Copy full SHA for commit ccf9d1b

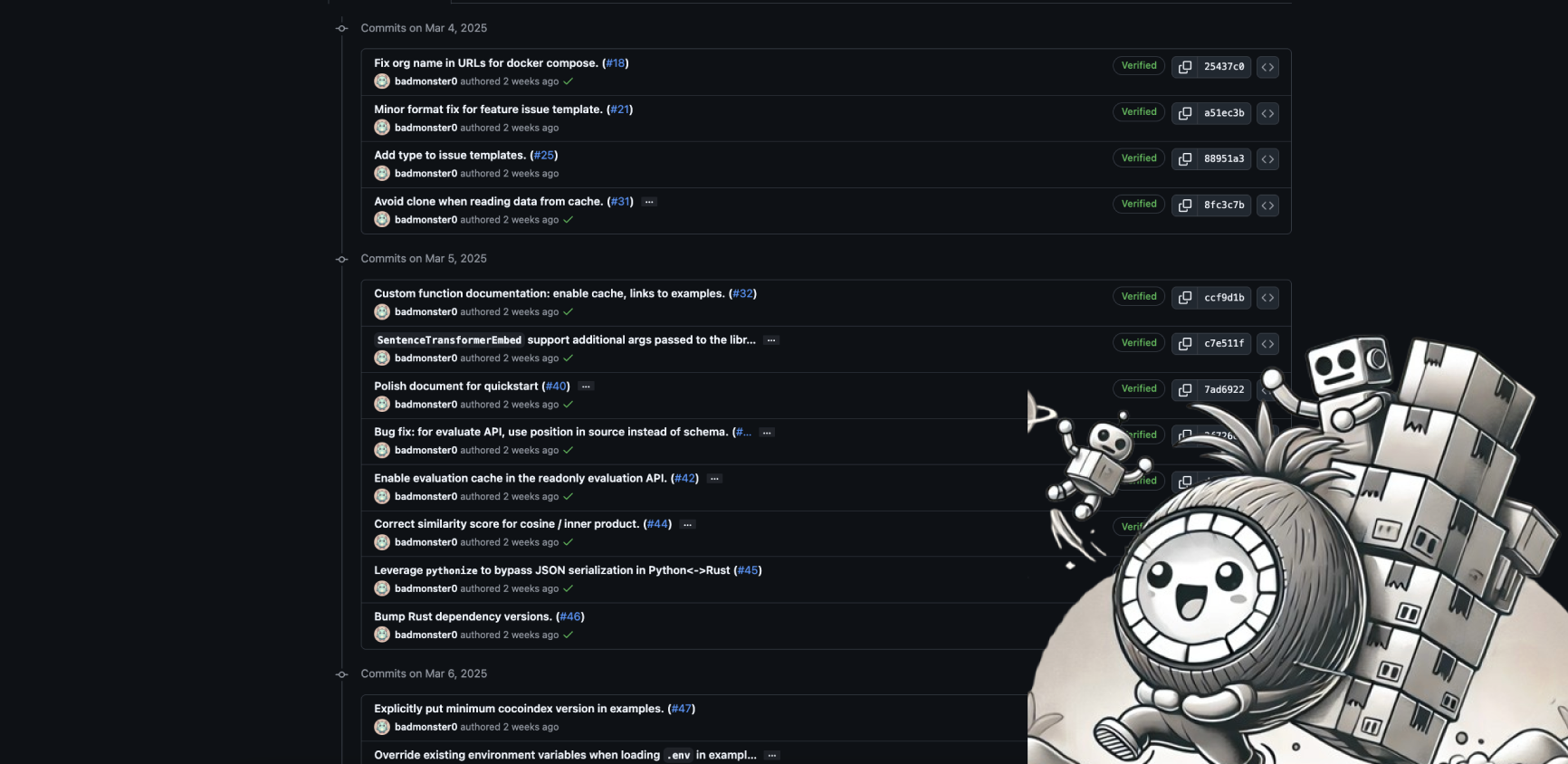(x=1184, y=298)
